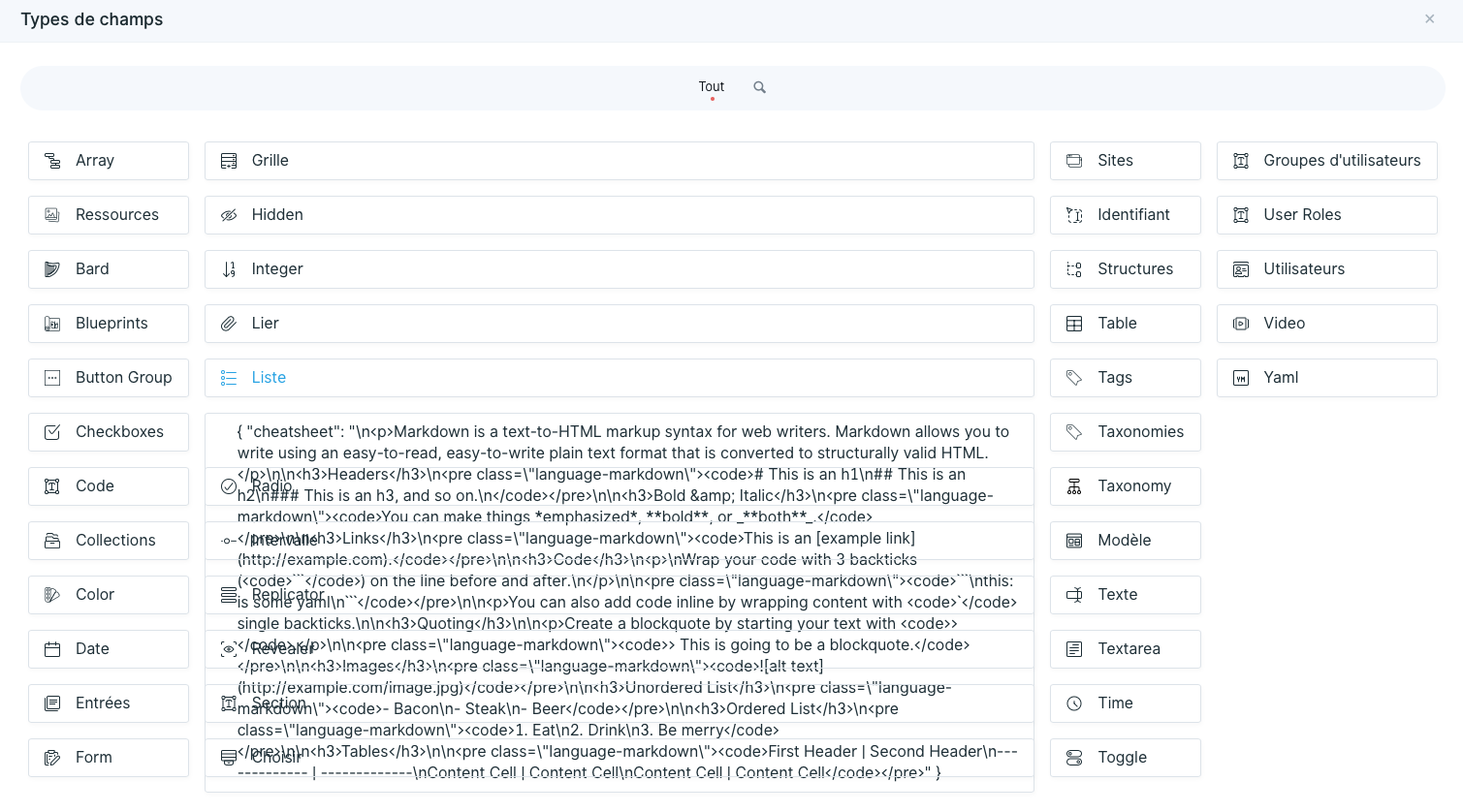The image size is (1463, 812).
Task: Click the Time clock icon
Action: click(x=1074, y=703)
